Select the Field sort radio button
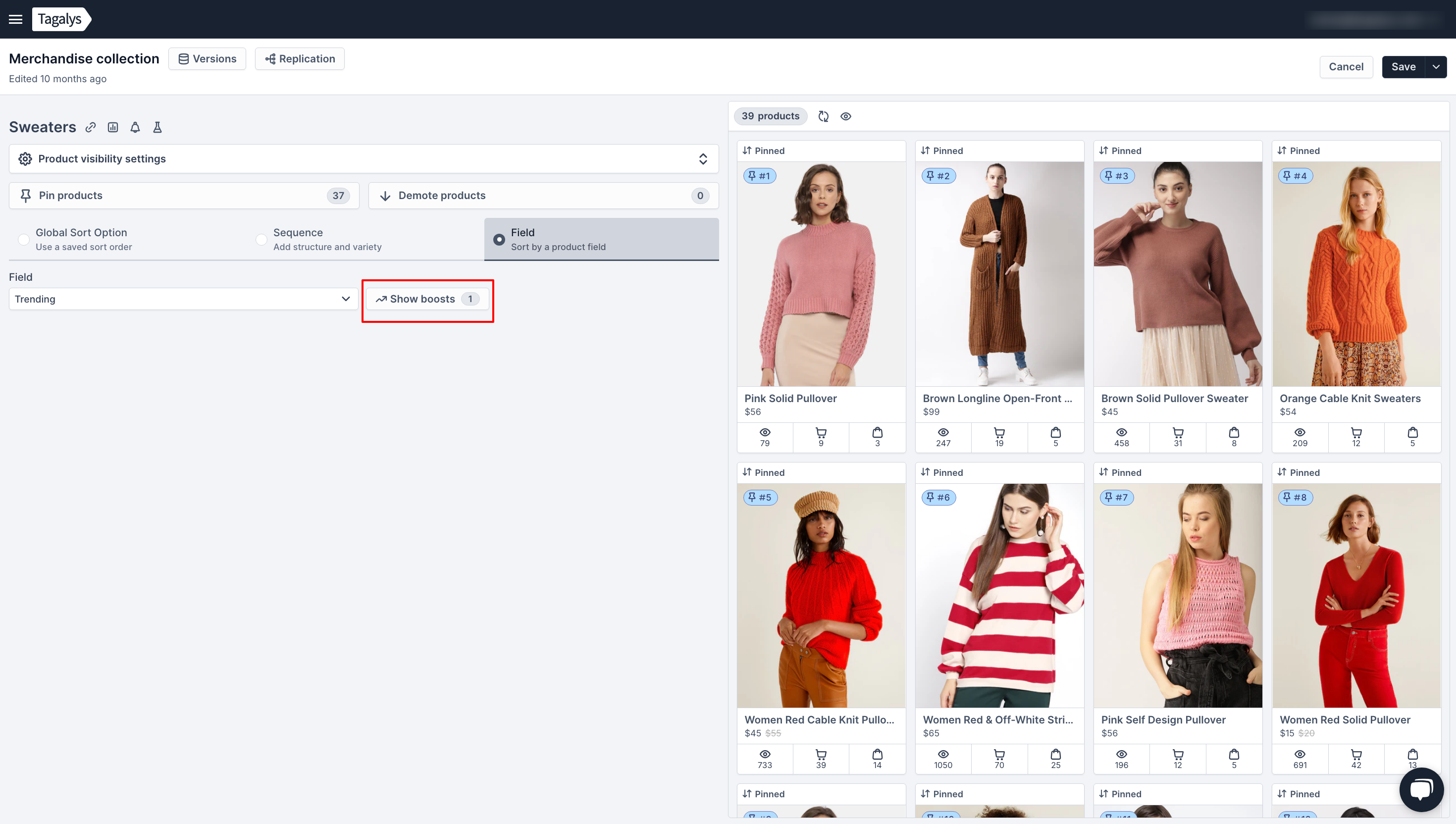1456x824 pixels. 499,239
